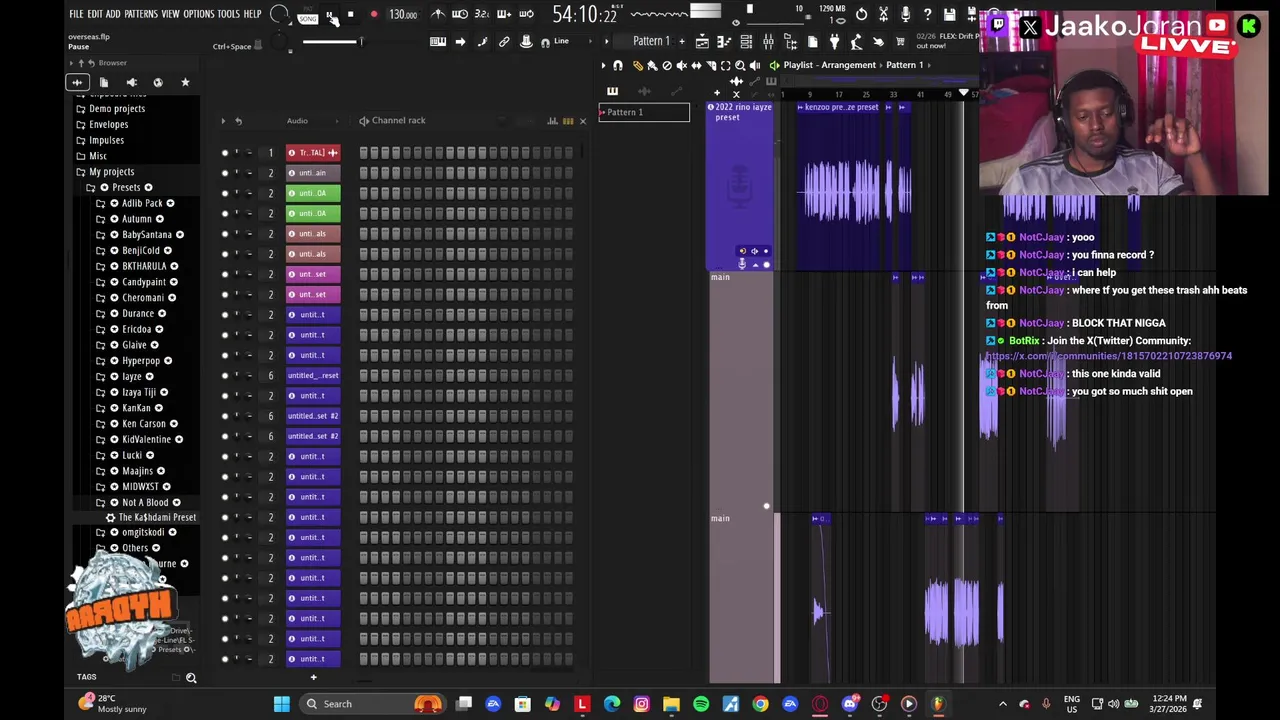Click the Pause transport button

coord(330,15)
